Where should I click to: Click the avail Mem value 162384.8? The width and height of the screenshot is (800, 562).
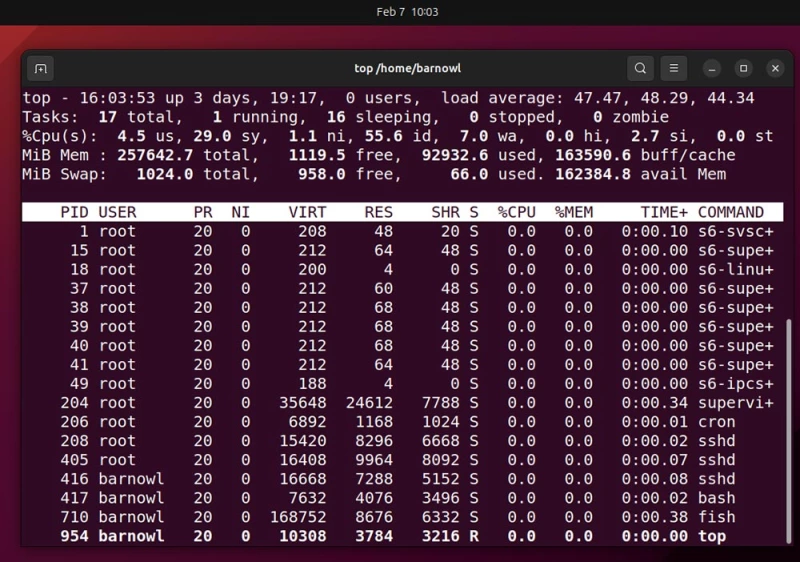593,174
